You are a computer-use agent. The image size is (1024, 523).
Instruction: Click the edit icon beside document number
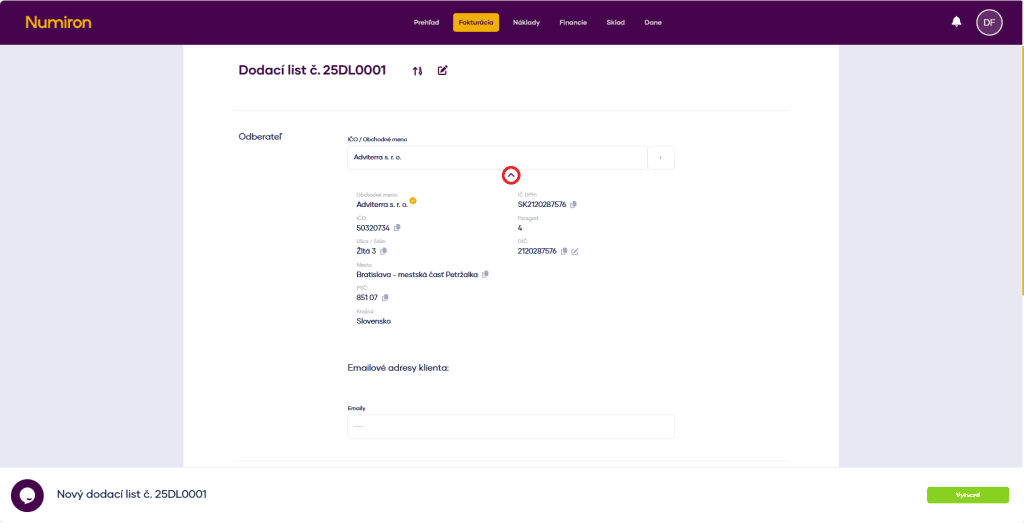[x=443, y=71]
